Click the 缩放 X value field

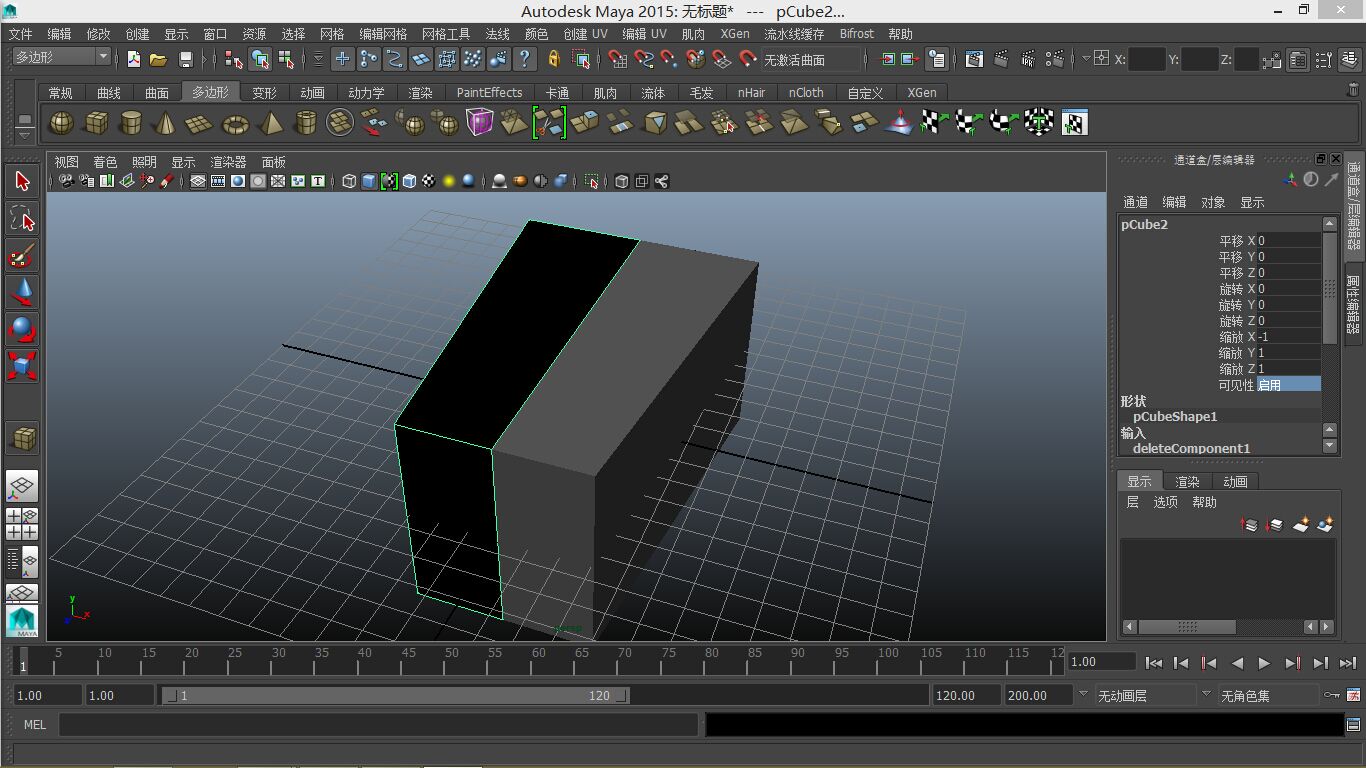click(1288, 337)
